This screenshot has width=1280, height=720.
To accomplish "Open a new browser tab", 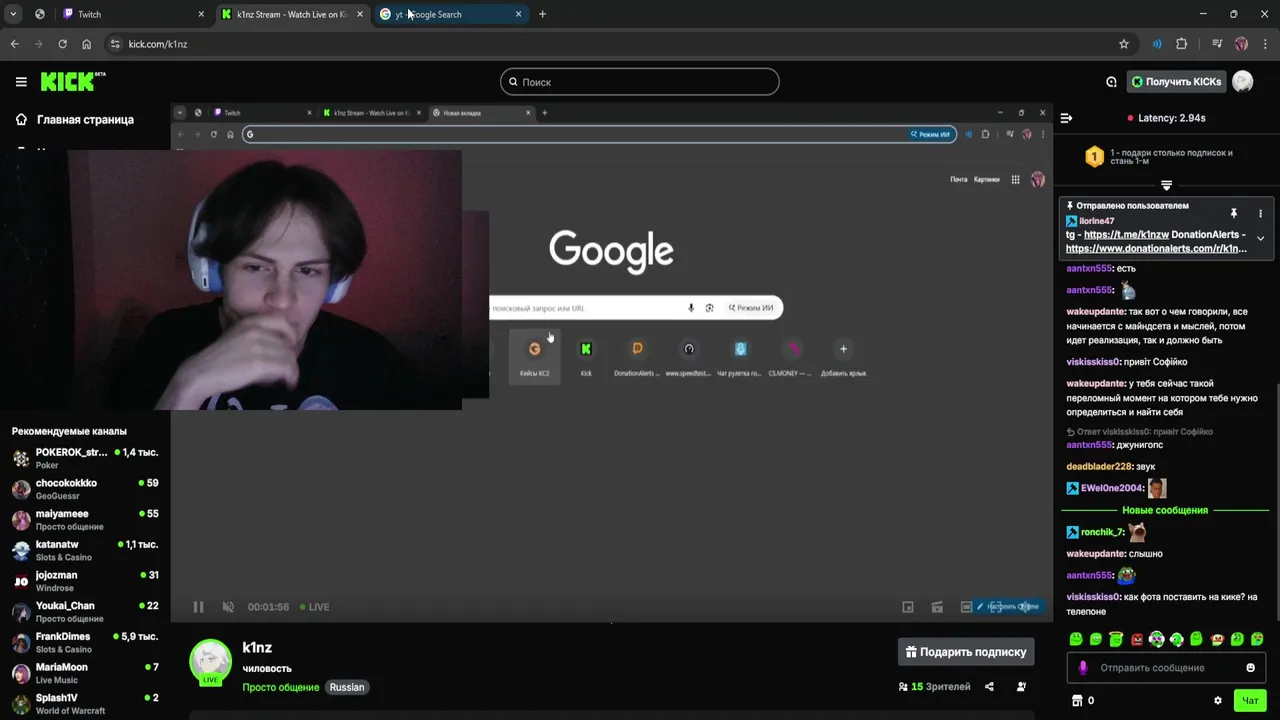I will [x=542, y=14].
